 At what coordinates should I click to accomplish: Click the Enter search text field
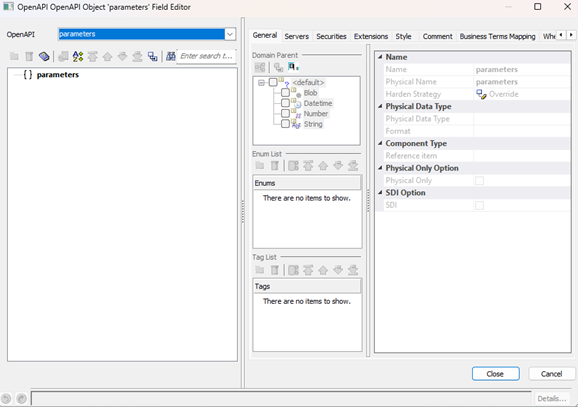click(x=206, y=56)
